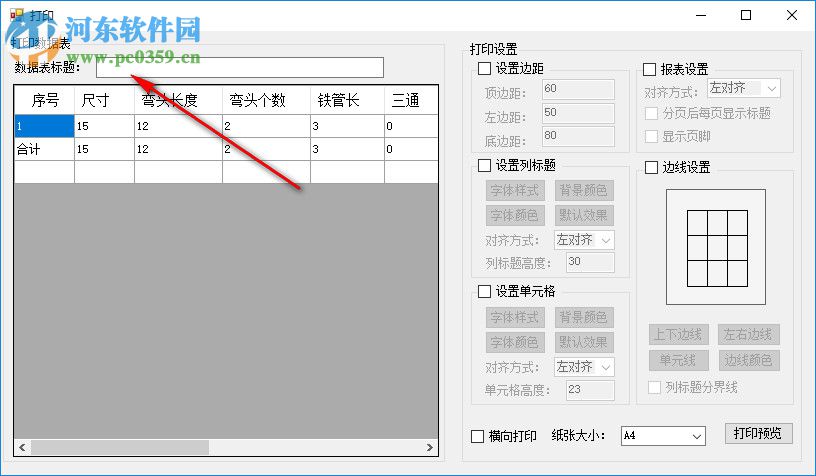Open the cell 对齐方式 dropdown
The width and height of the screenshot is (816, 476).
[584, 367]
